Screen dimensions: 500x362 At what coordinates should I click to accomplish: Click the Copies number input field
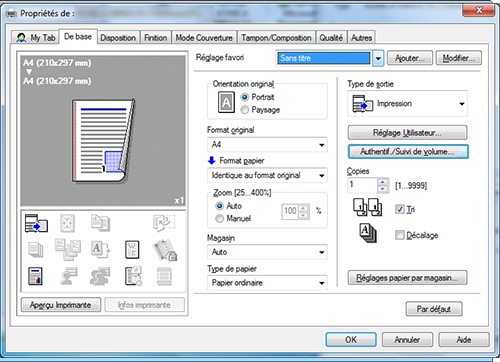[362, 185]
